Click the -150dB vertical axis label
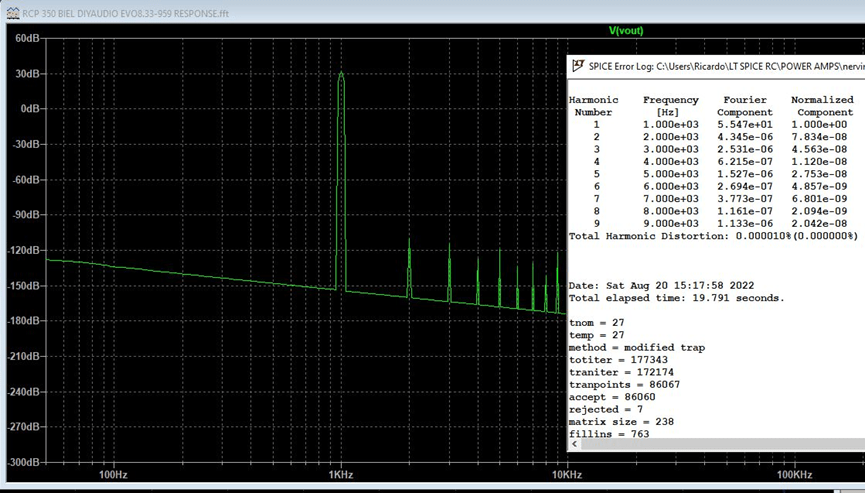Image resolution: width=865 pixels, height=493 pixels. tap(24, 286)
